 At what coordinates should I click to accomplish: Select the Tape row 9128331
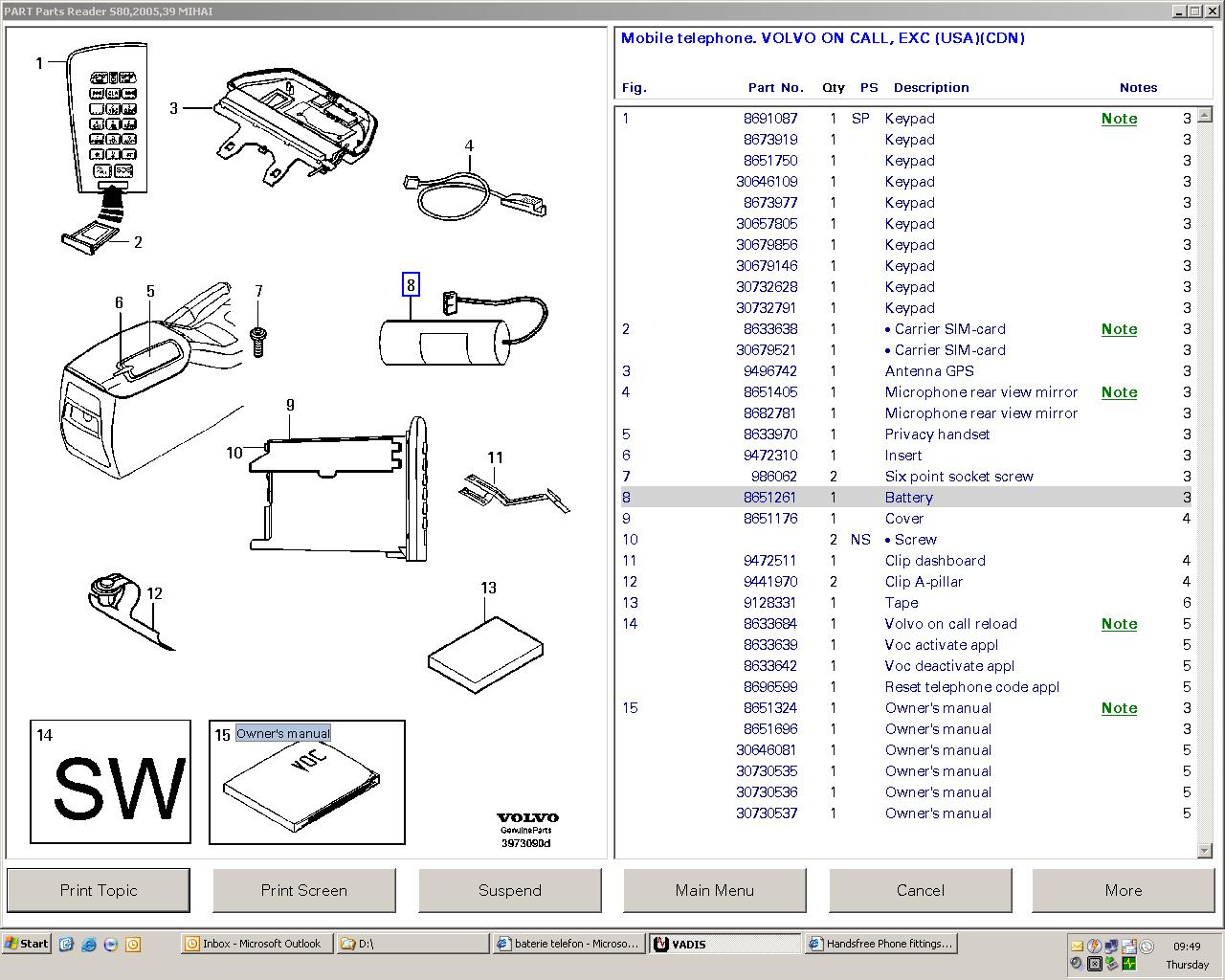[x=906, y=603]
